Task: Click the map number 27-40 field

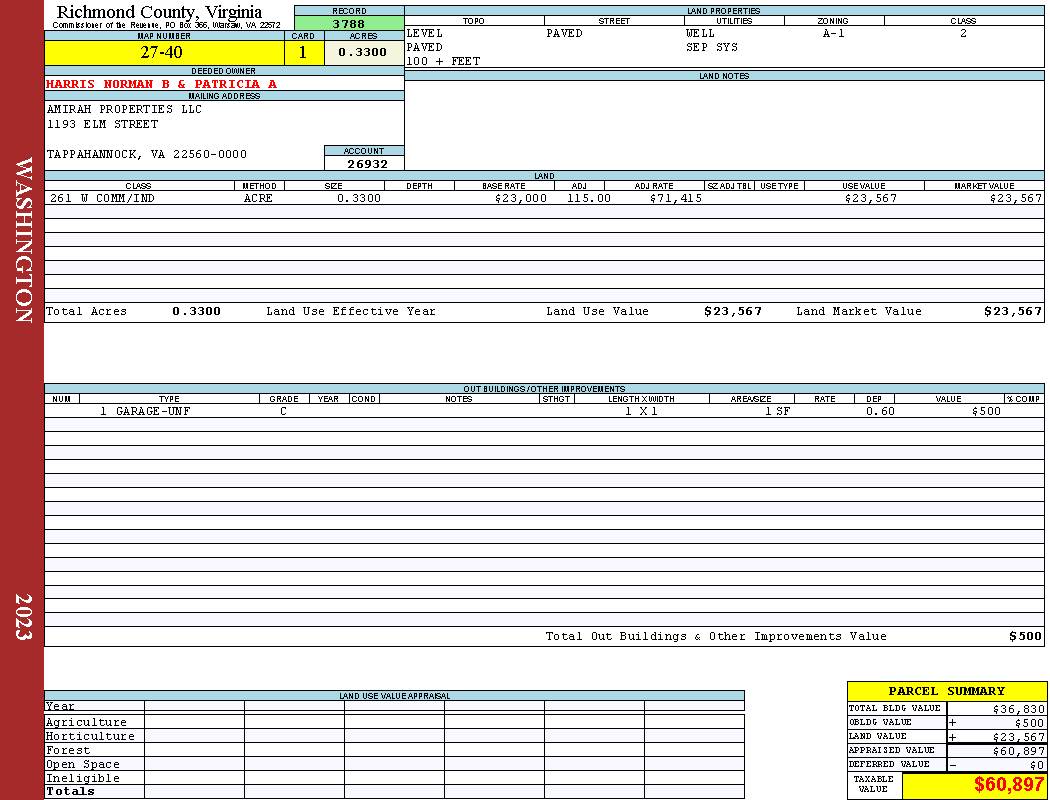Action: click(164, 52)
